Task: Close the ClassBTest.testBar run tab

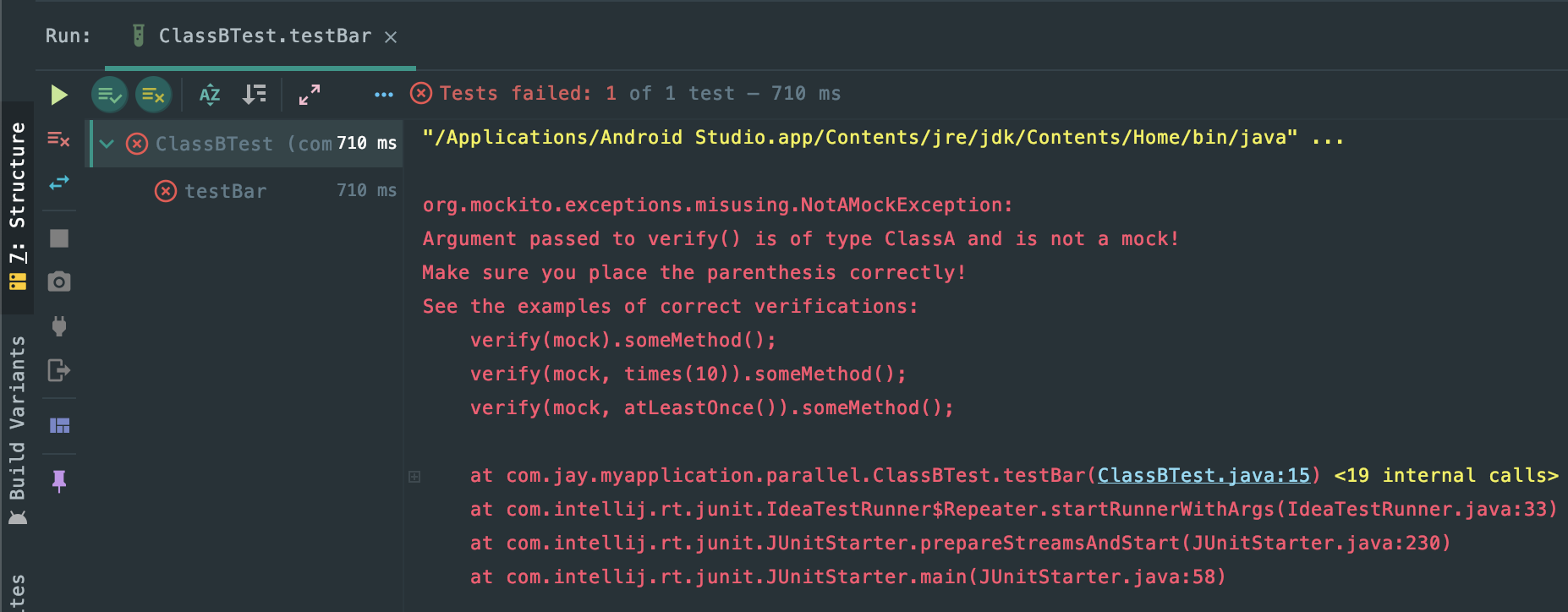Action: coord(391,37)
